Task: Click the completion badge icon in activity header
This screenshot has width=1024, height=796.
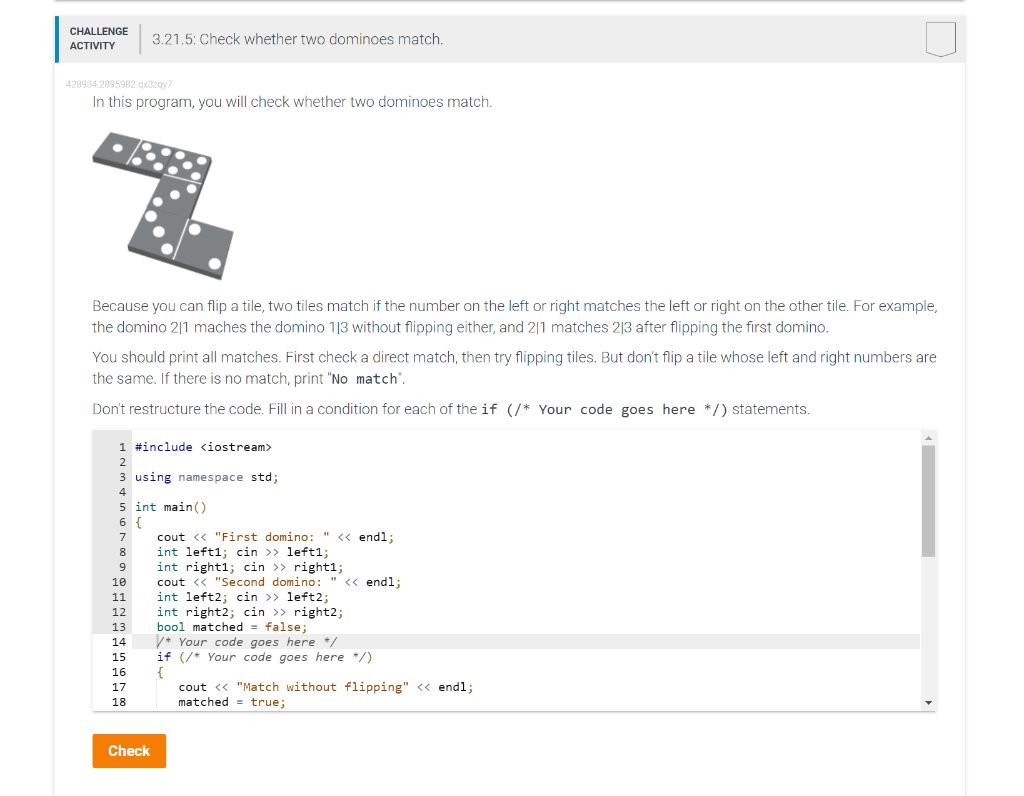Action: click(x=940, y=39)
